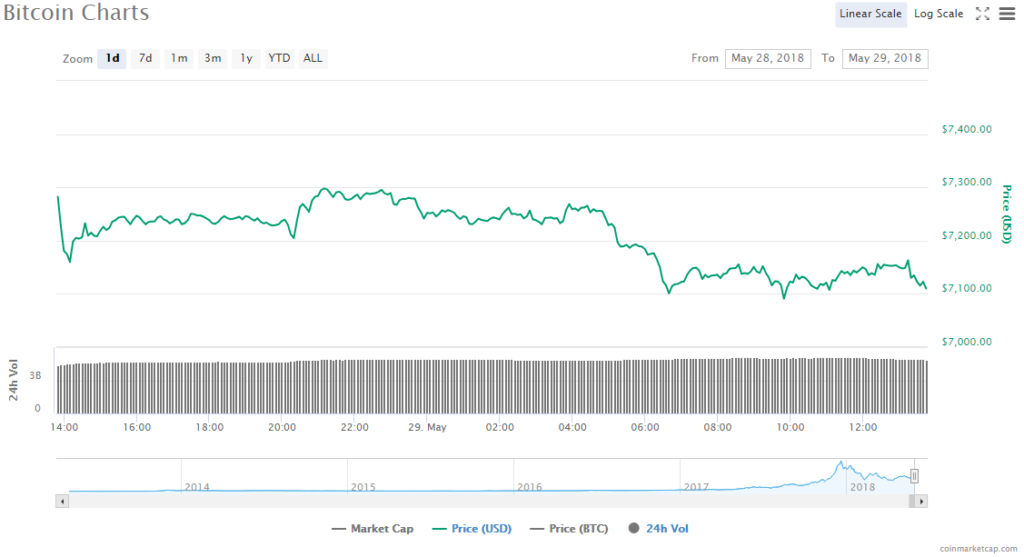1024x557 pixels.
Task: Select the 3m zoom range
Action: 212,58
